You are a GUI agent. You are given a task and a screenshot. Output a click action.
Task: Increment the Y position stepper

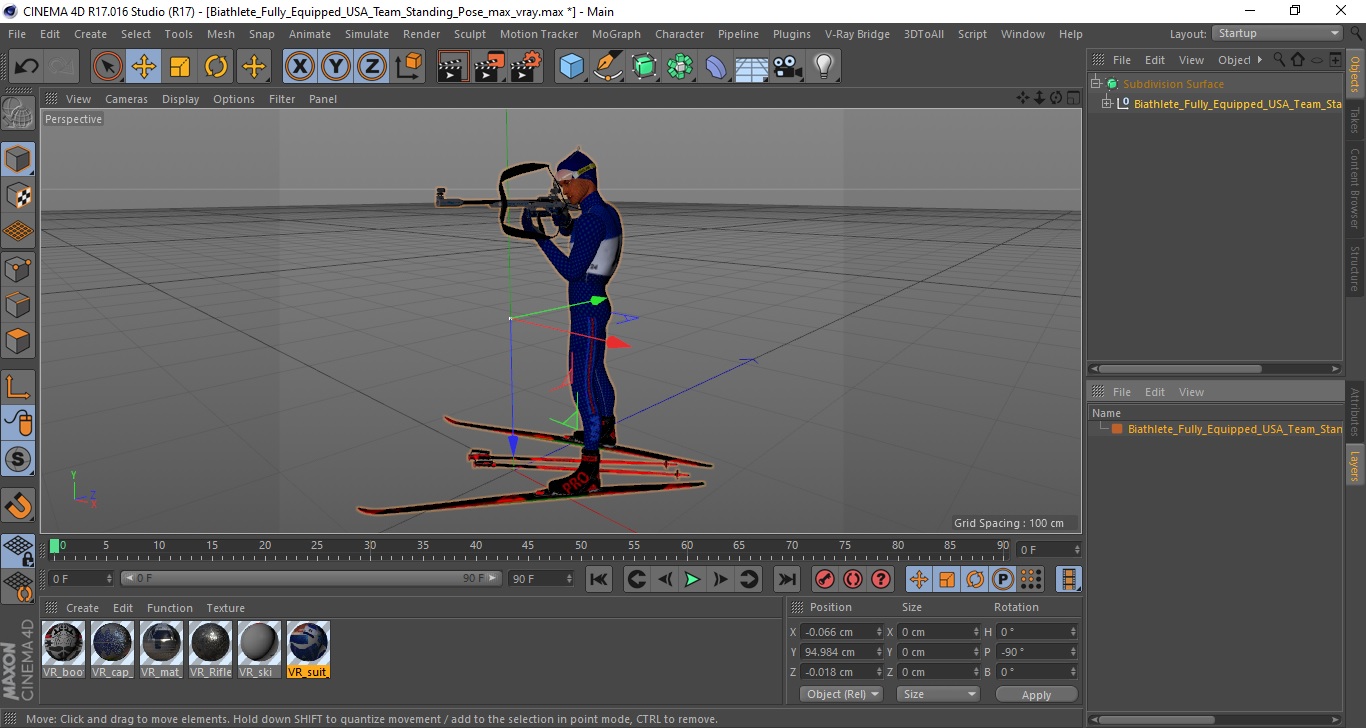coord(879,648)
